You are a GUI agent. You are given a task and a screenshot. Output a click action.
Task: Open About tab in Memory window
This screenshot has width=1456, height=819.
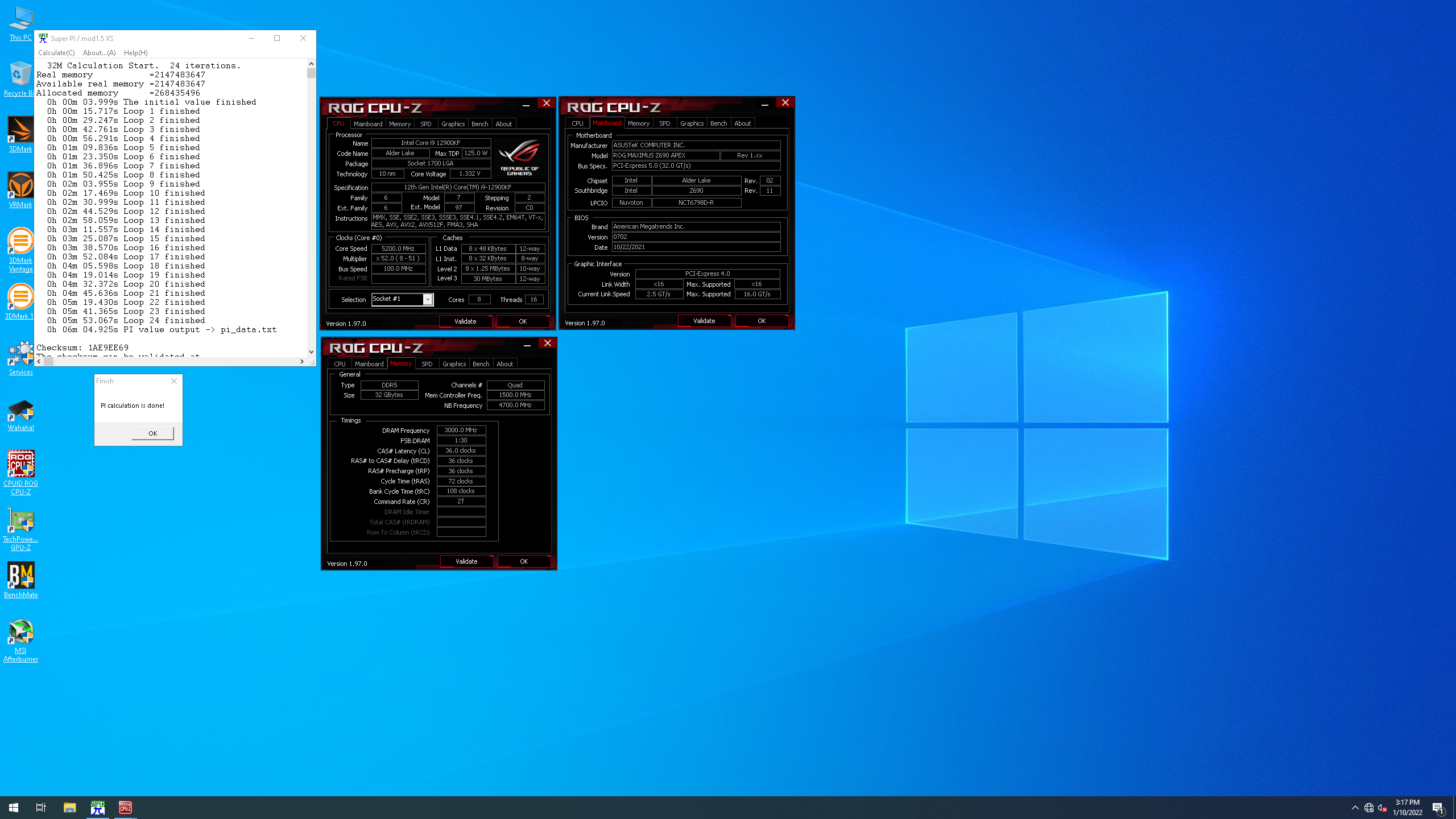[x=505, y=364]
